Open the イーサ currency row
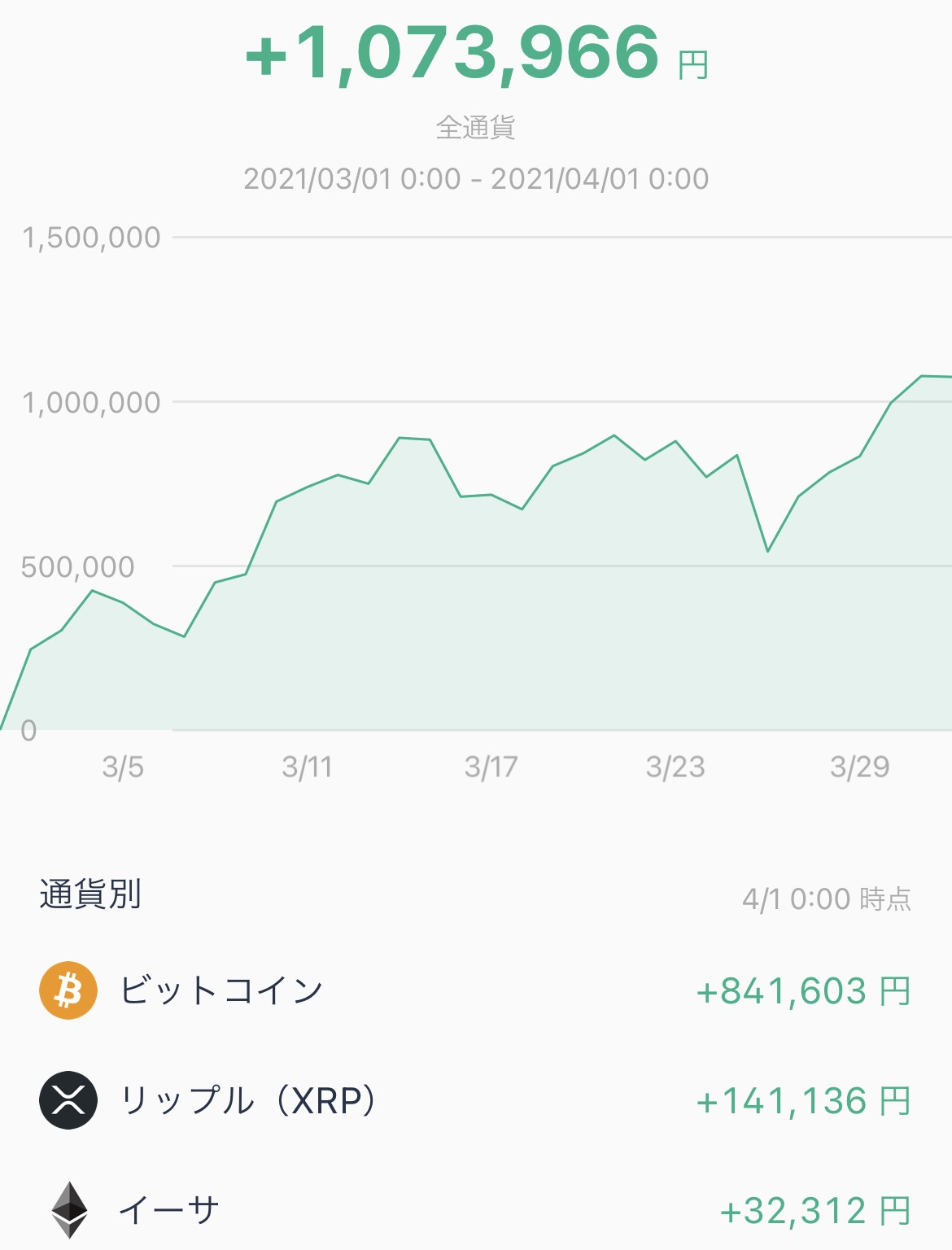Viewport: 952px width, 1250px height. [476, 1210]
